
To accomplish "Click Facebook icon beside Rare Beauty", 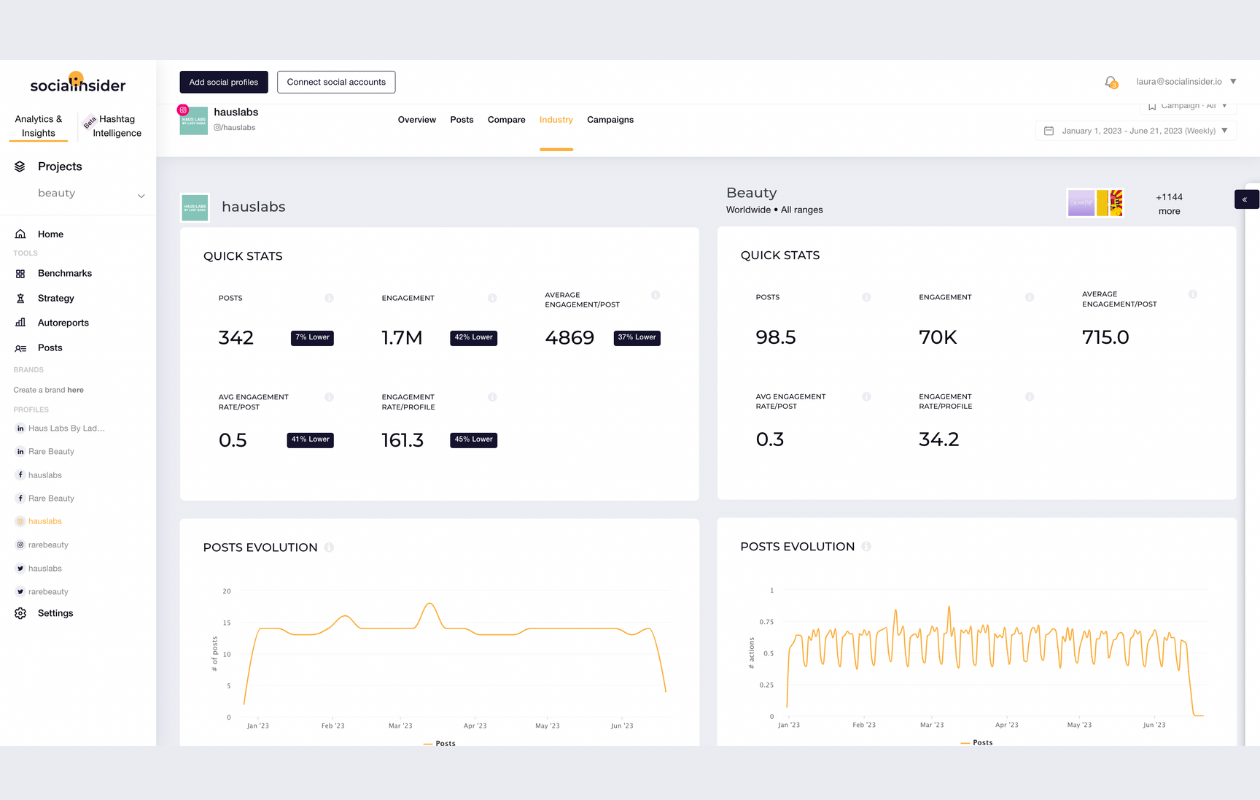I will [20, 498].
